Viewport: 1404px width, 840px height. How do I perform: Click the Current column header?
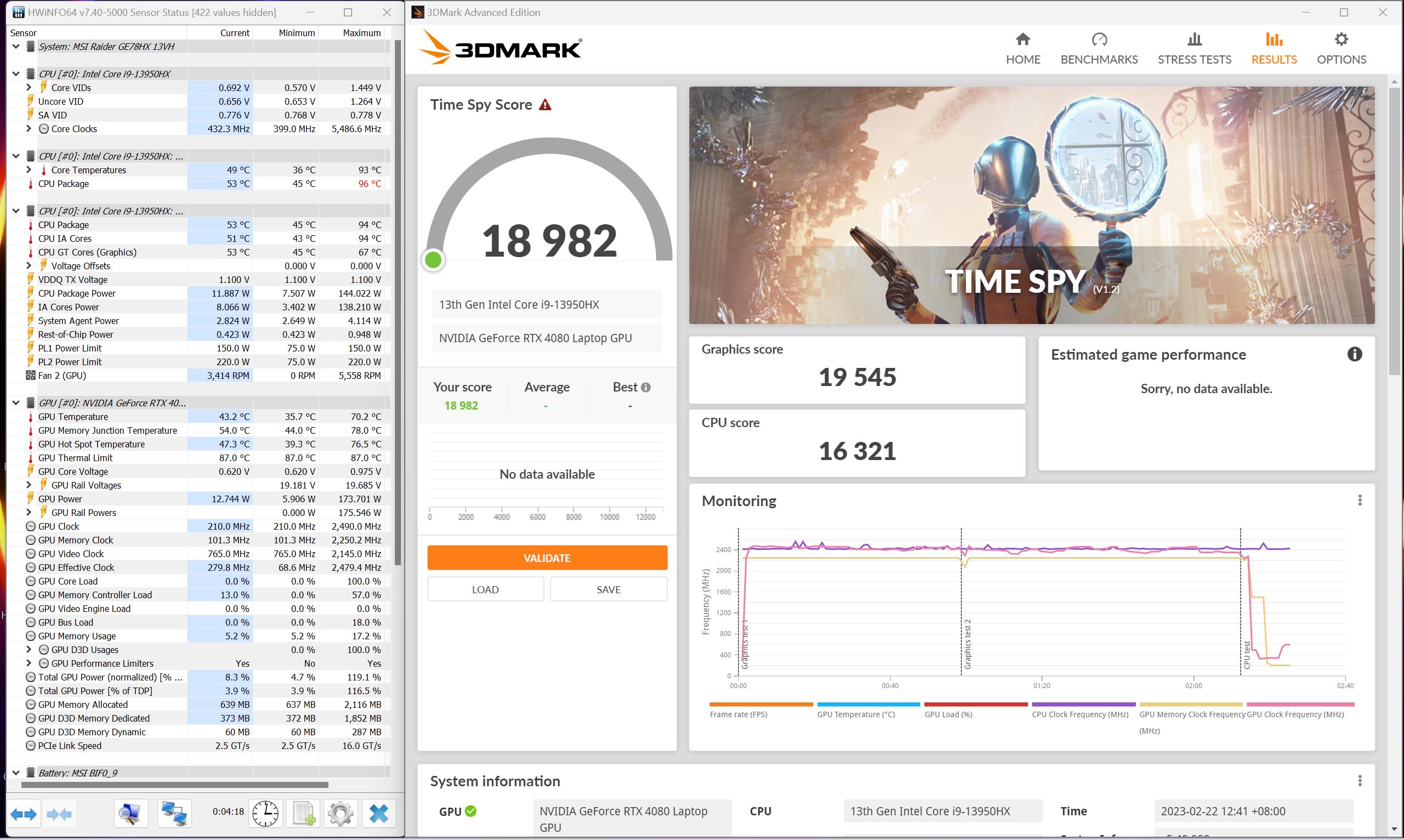coord(220,33)
